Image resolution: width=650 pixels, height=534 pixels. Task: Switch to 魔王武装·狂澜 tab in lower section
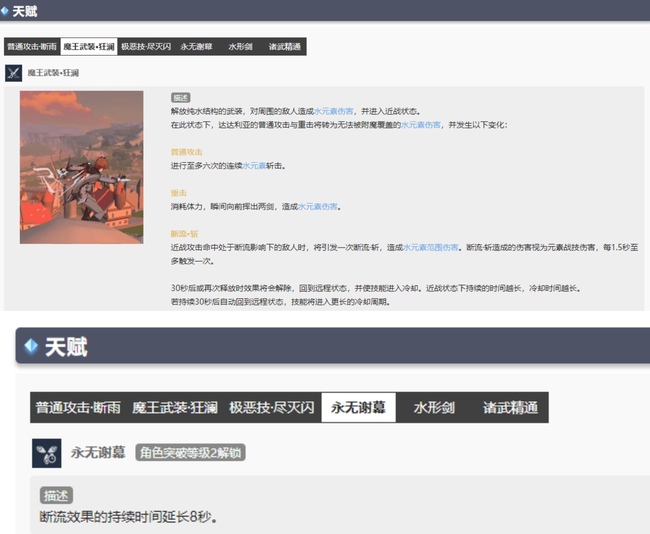pos(175,408)
